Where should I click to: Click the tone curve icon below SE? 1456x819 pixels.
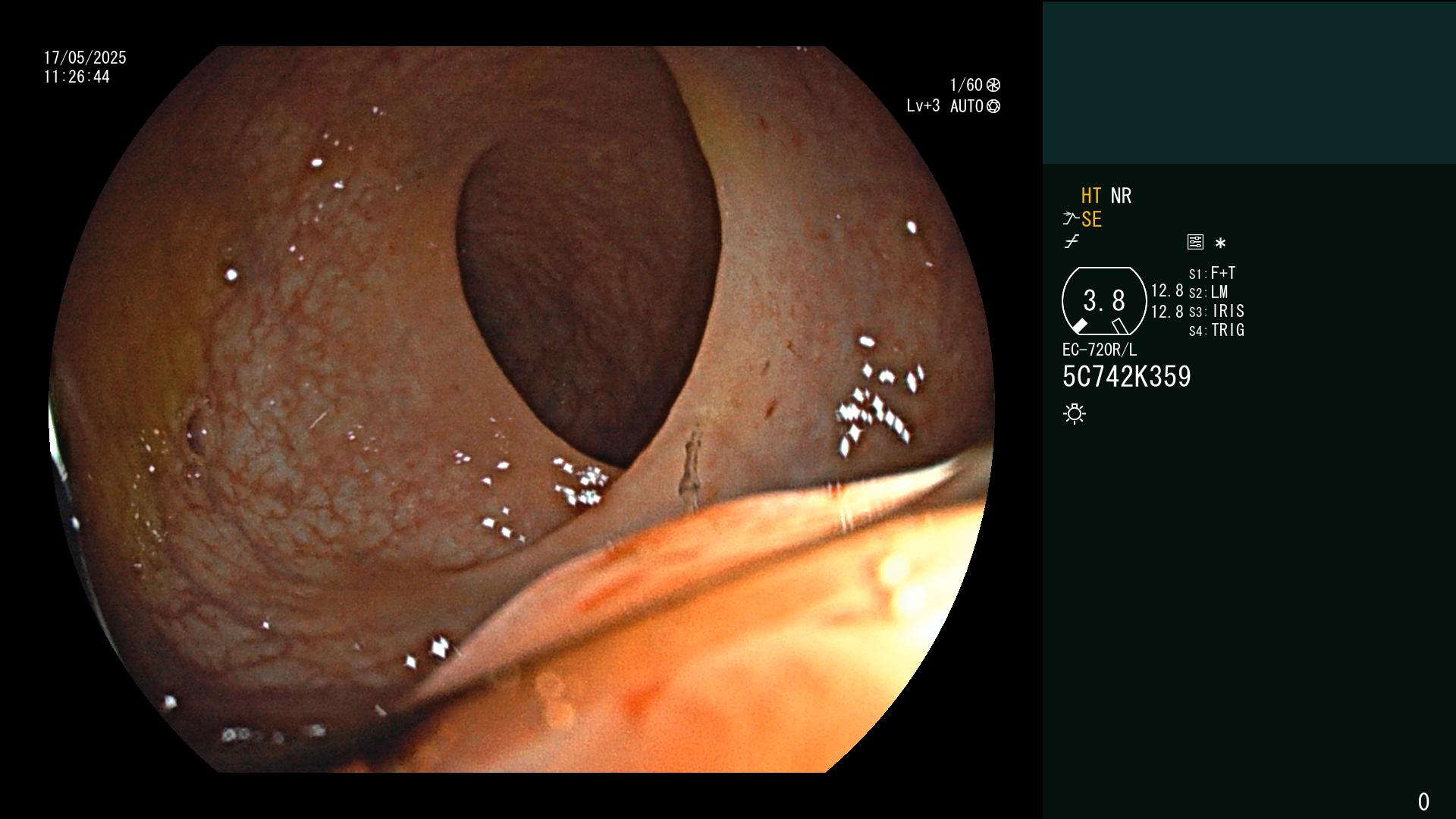pyautogui.click(x=1072, y=242)
